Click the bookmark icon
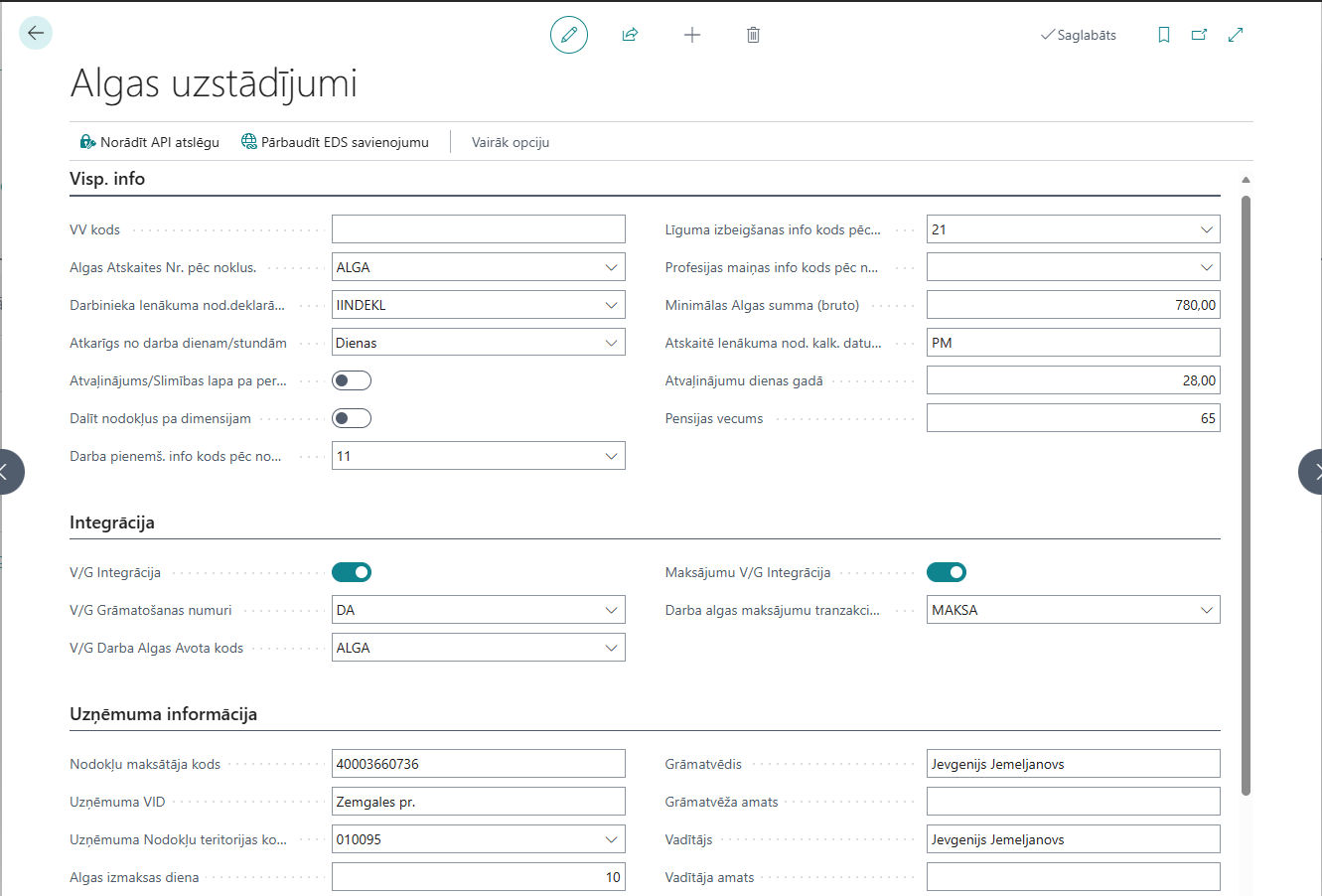The image size is (1322, 896). click(1164, 35)
